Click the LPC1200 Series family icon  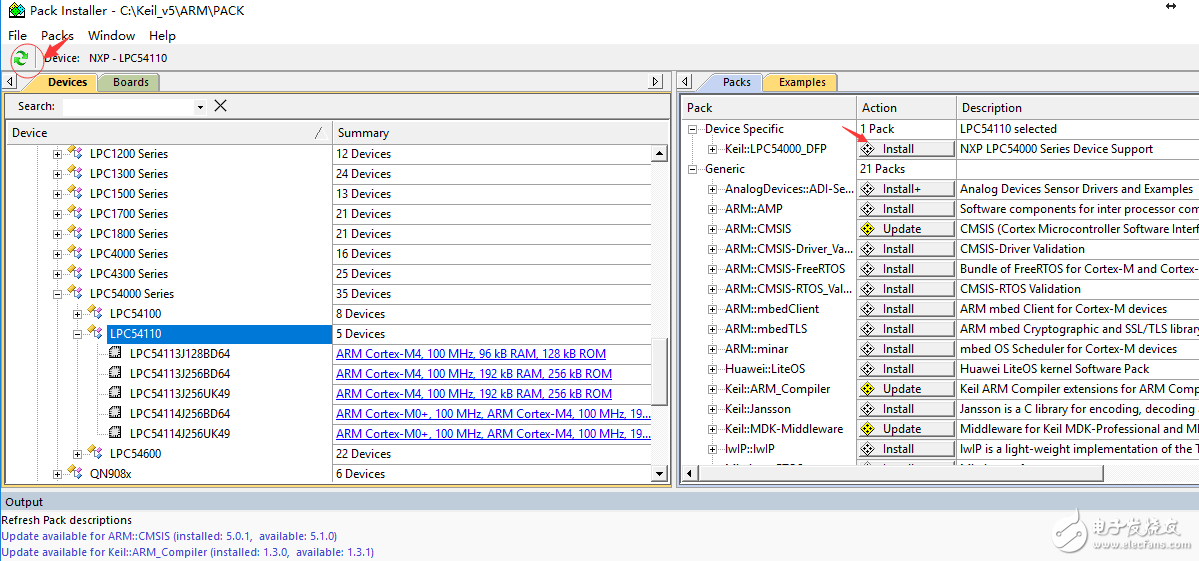75,154
